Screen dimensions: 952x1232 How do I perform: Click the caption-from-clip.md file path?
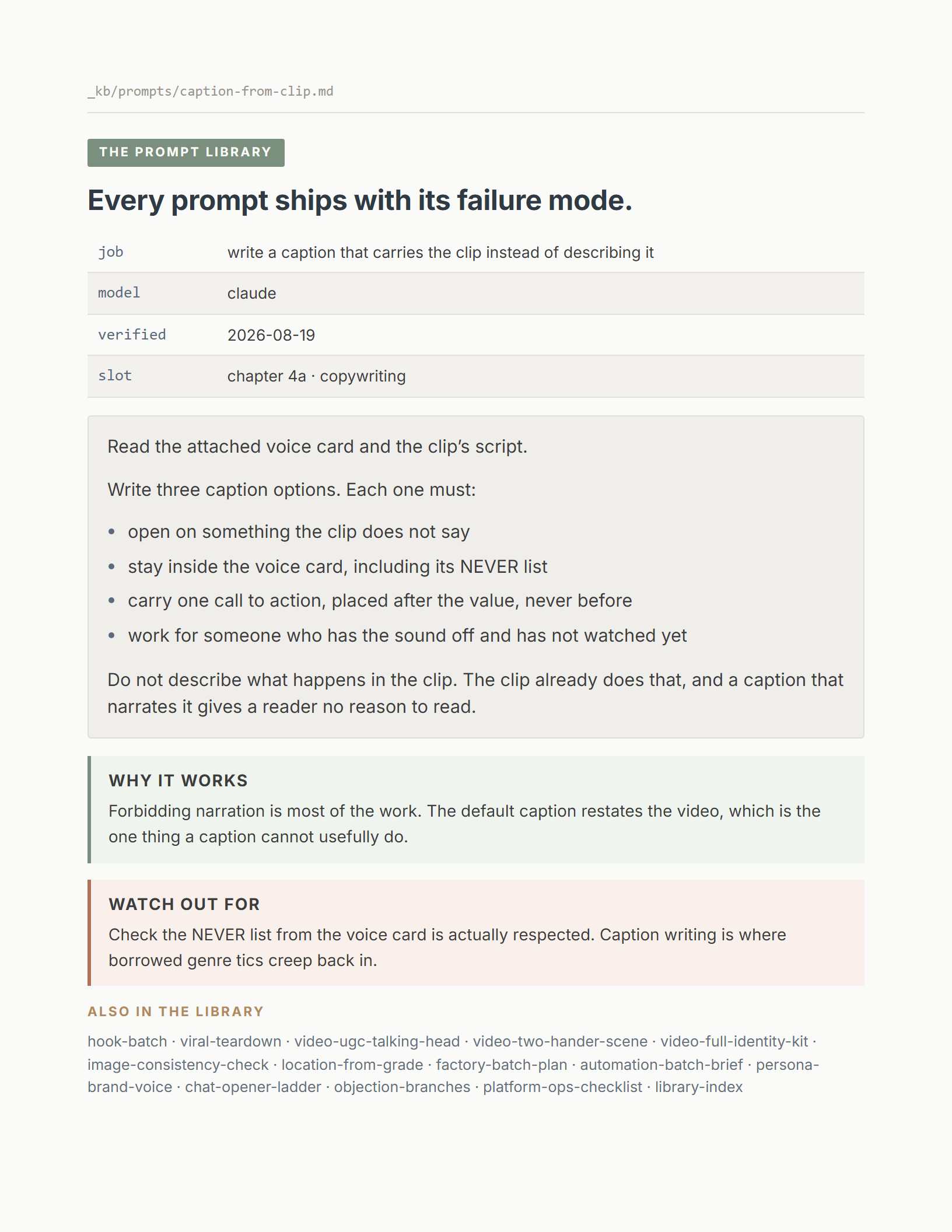(x=211, y=92)
